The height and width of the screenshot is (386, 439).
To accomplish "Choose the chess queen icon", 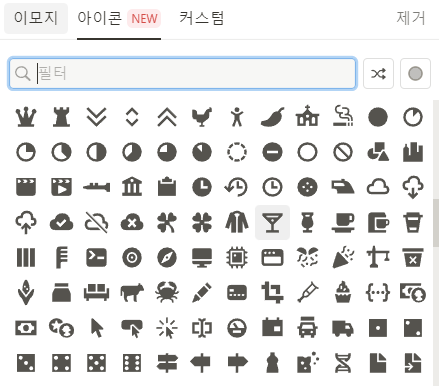I will point(26,117).
